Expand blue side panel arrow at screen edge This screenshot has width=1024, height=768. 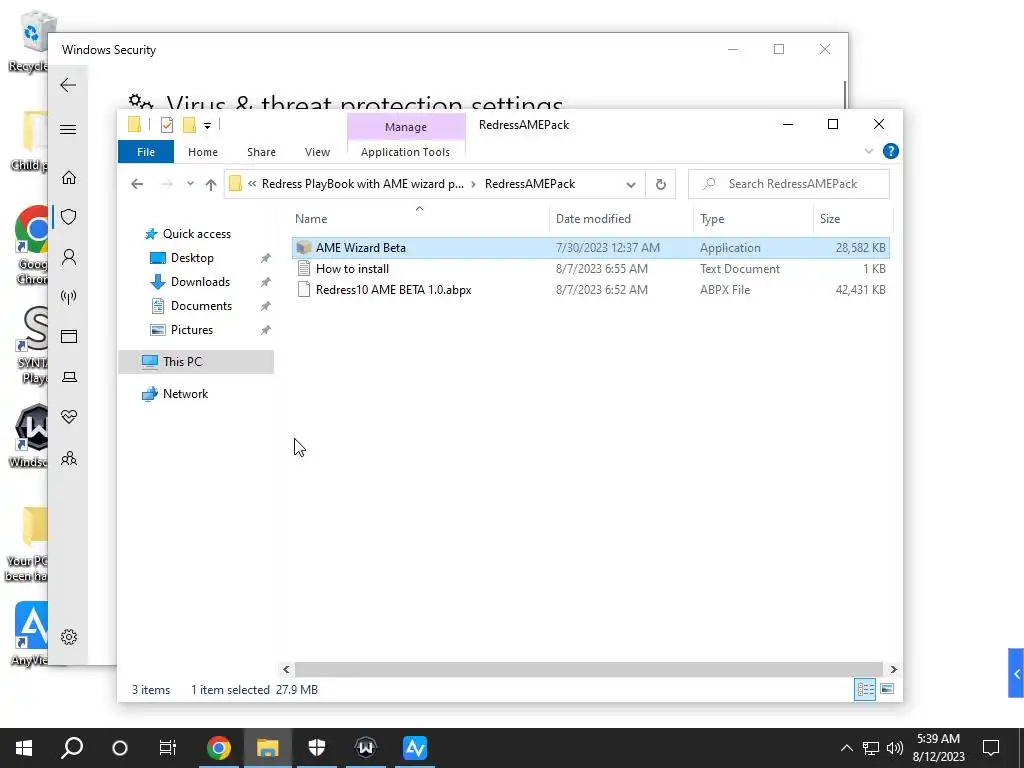(1016, 673)
